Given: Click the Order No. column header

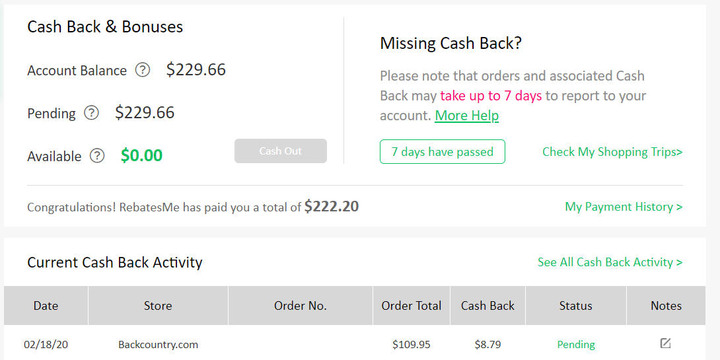Looking at the screenshot, I should point(300,306).
